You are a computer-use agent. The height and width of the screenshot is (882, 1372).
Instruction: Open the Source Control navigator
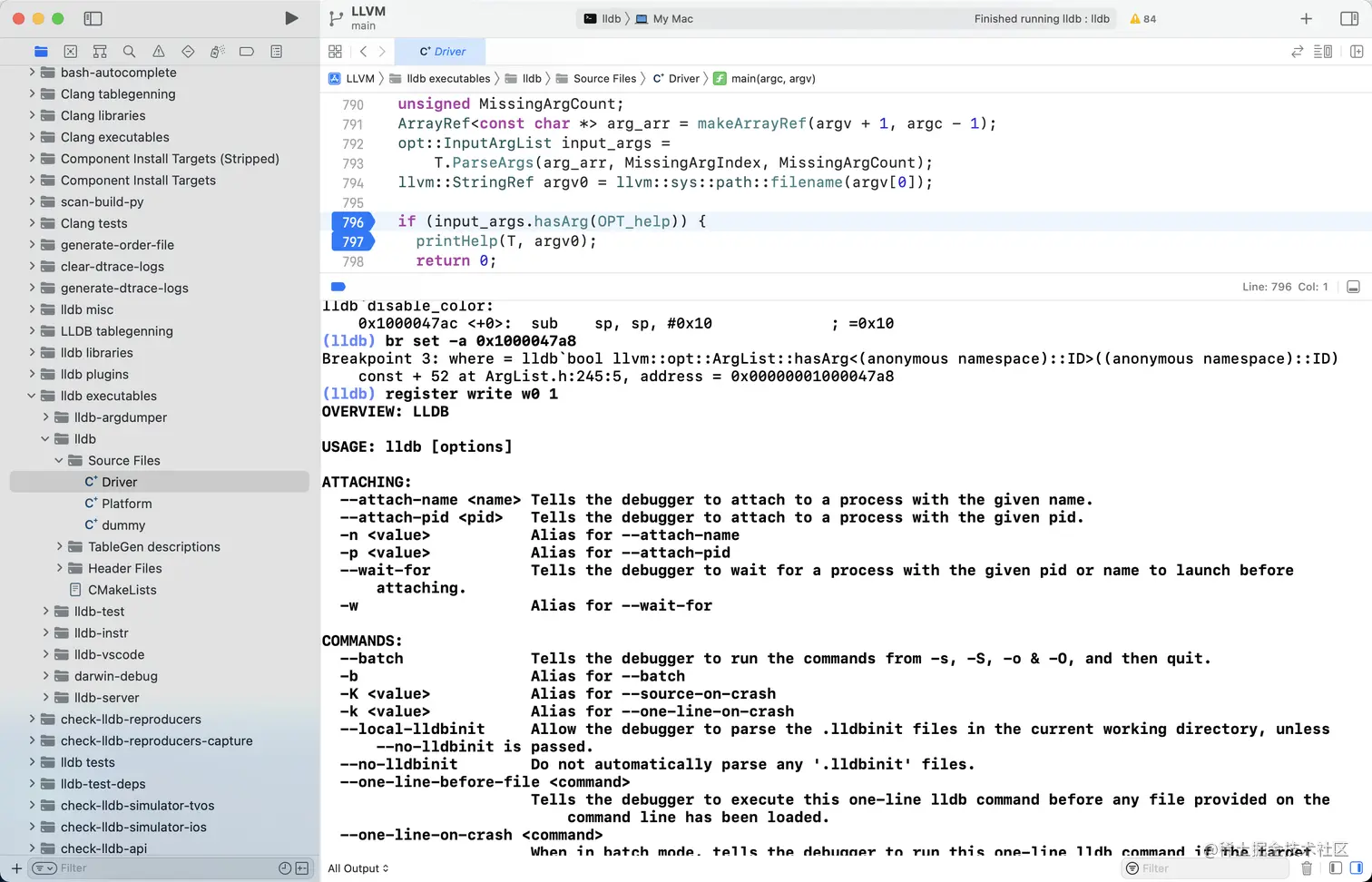pos(71,52)
